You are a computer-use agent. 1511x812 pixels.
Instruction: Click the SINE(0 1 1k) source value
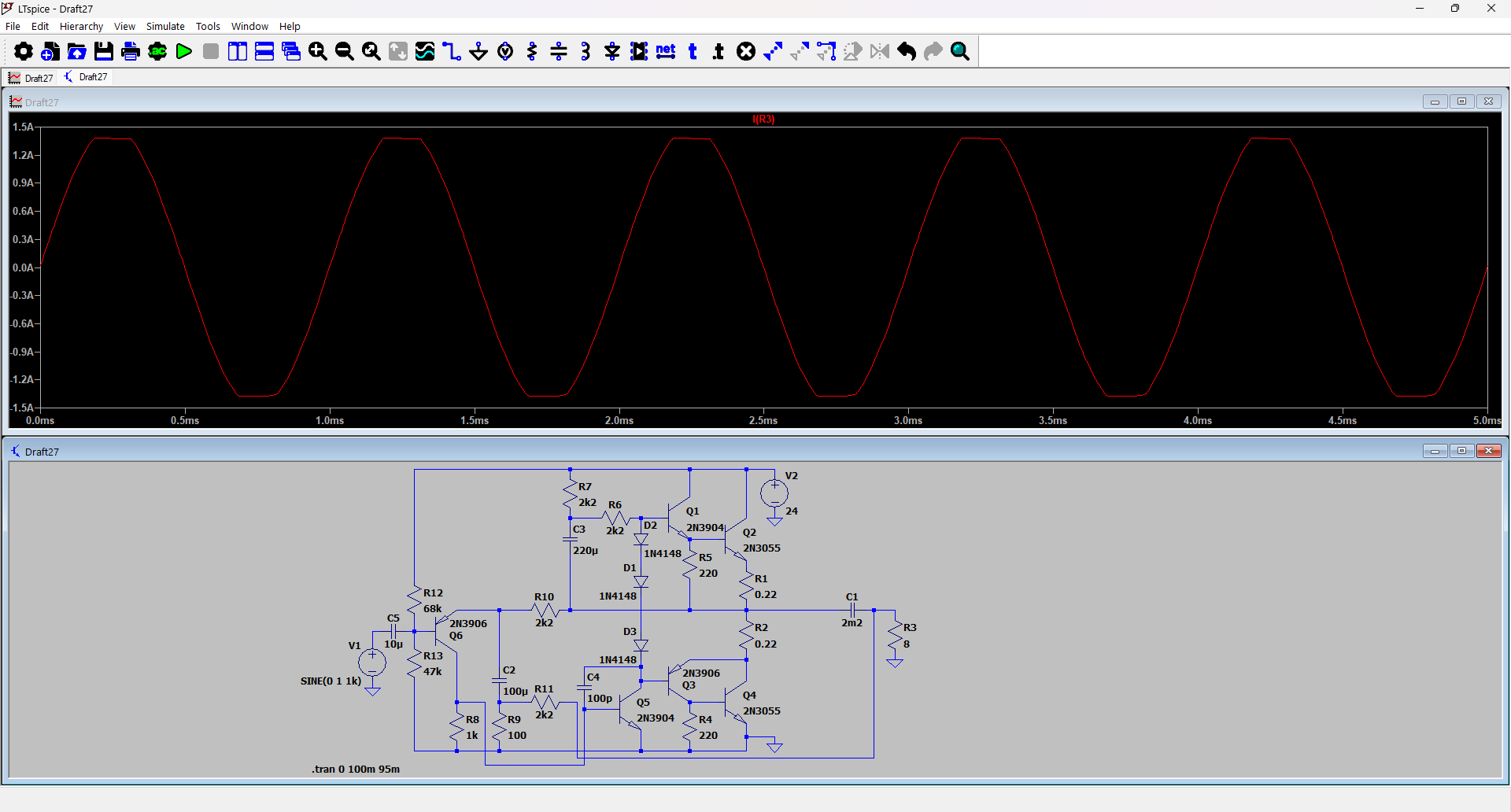[331, 681]
